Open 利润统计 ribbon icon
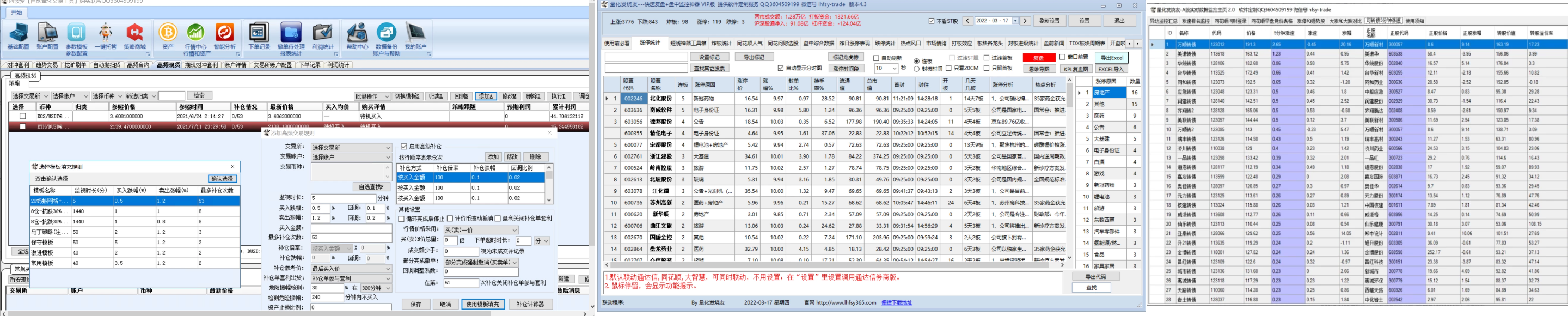Screen dimensions: 1568x327 pyautogui.click(x=323, y=37)
